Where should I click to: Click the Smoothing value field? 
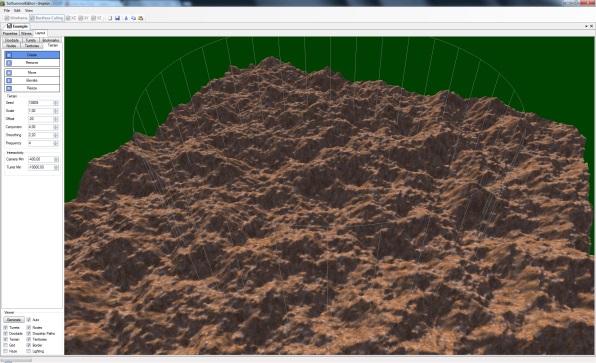pos(41,135)
